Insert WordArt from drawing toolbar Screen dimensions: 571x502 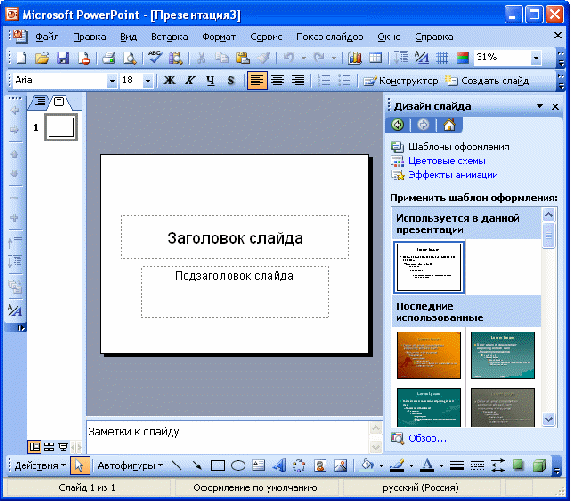click(x=279, y=466)
